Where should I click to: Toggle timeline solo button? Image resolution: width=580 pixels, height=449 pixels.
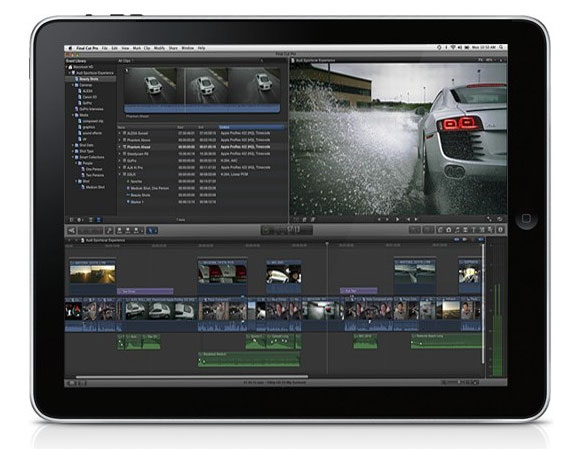[x=473, y=239]
